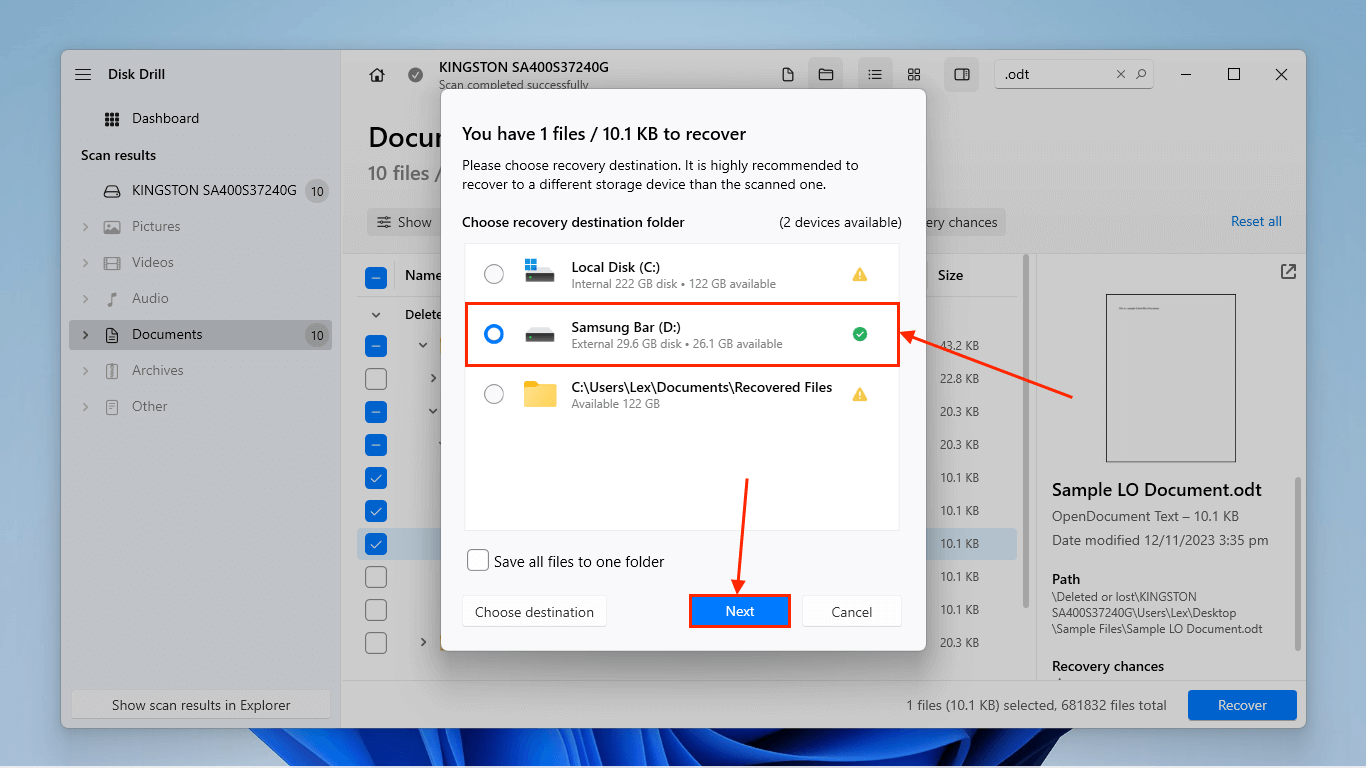Expand the Pictures category

click(85, 227)
